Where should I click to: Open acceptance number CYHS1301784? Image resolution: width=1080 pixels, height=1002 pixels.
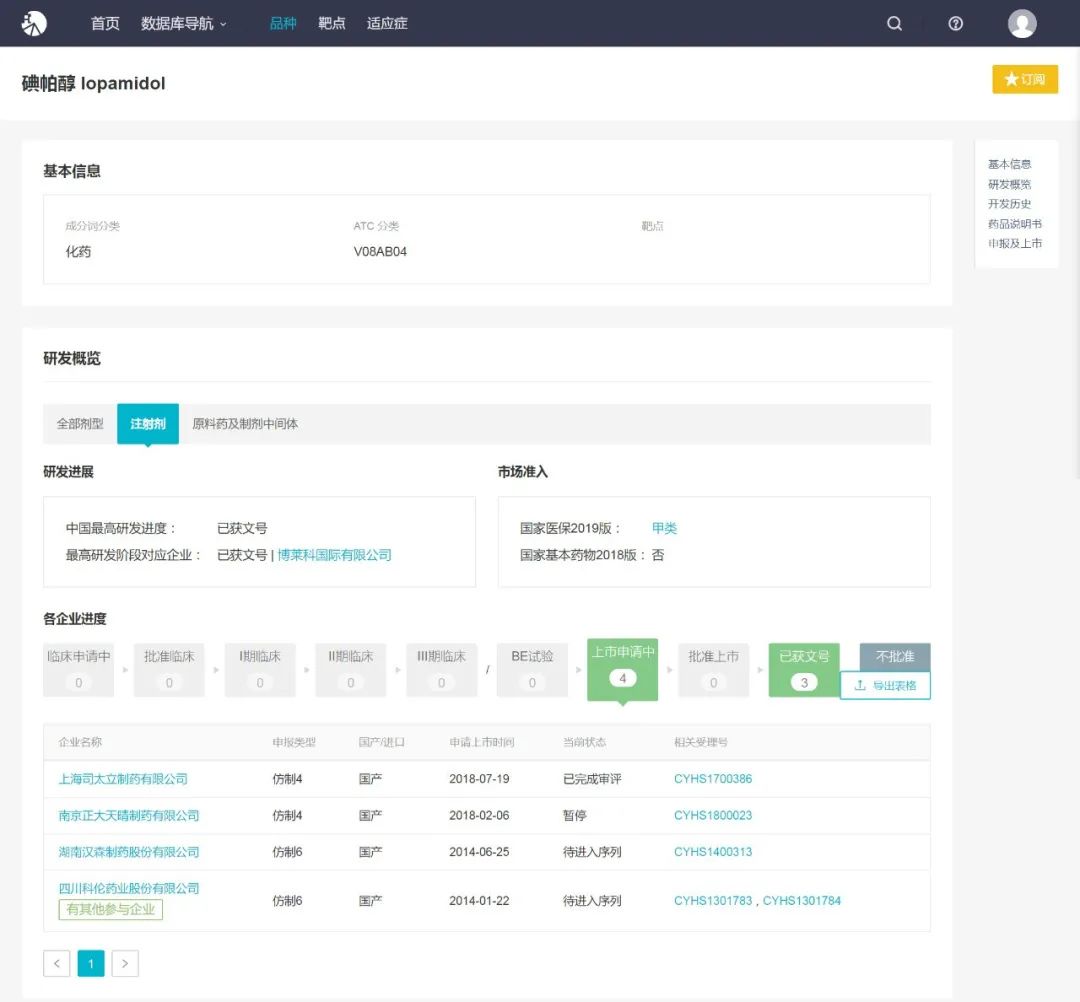click(802, 901)
